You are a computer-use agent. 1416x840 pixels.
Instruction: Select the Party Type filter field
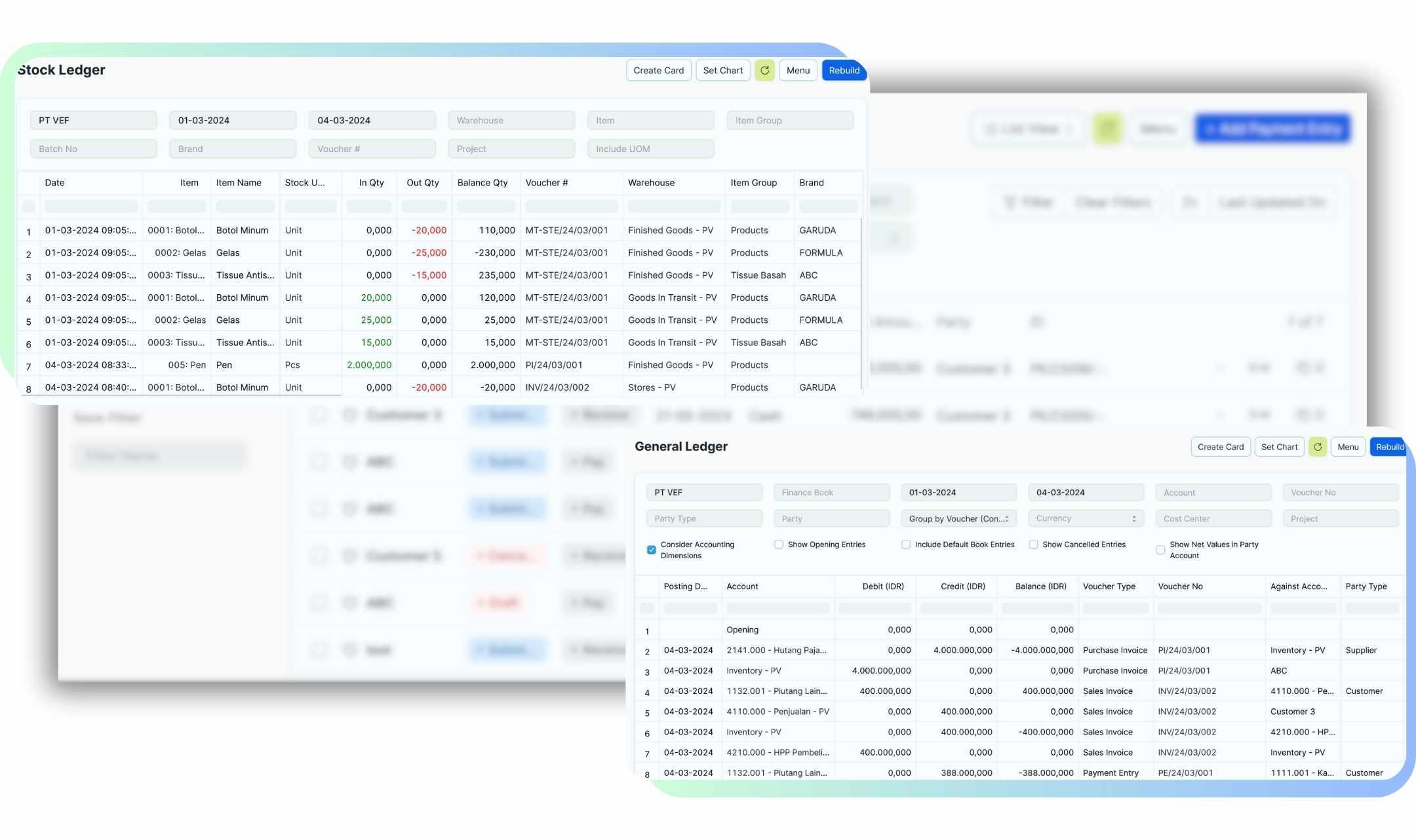pyautogui.click(x=703, y=518)
